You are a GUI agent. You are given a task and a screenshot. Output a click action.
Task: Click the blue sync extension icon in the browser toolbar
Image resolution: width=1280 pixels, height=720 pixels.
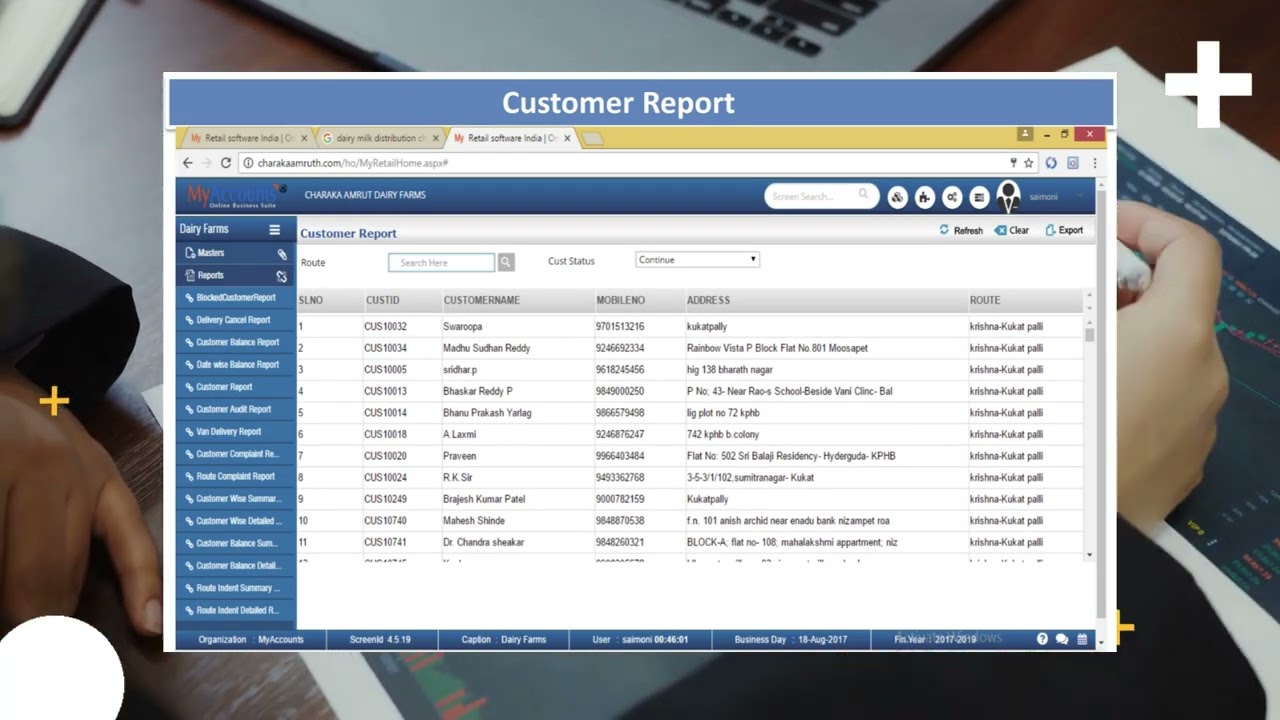[x=1051, y=162]
